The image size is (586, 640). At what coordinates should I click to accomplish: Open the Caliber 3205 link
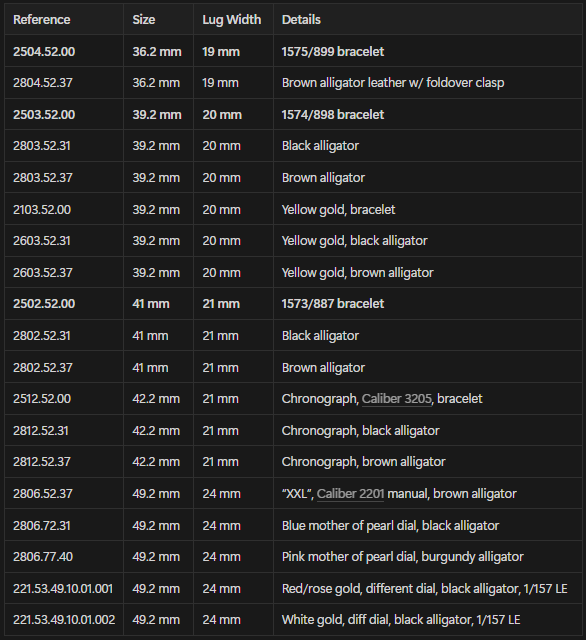click(x=397, y=399)
